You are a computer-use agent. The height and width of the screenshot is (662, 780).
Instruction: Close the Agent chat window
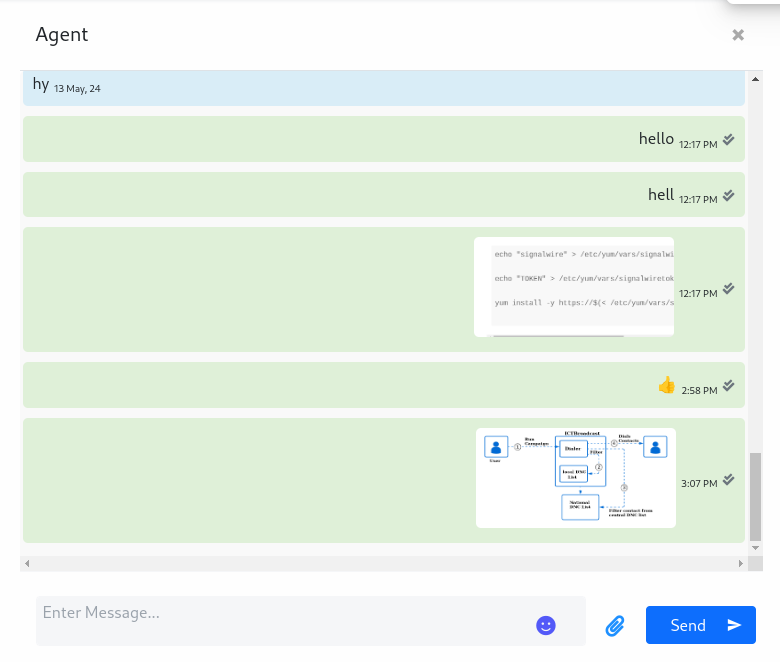738,35
